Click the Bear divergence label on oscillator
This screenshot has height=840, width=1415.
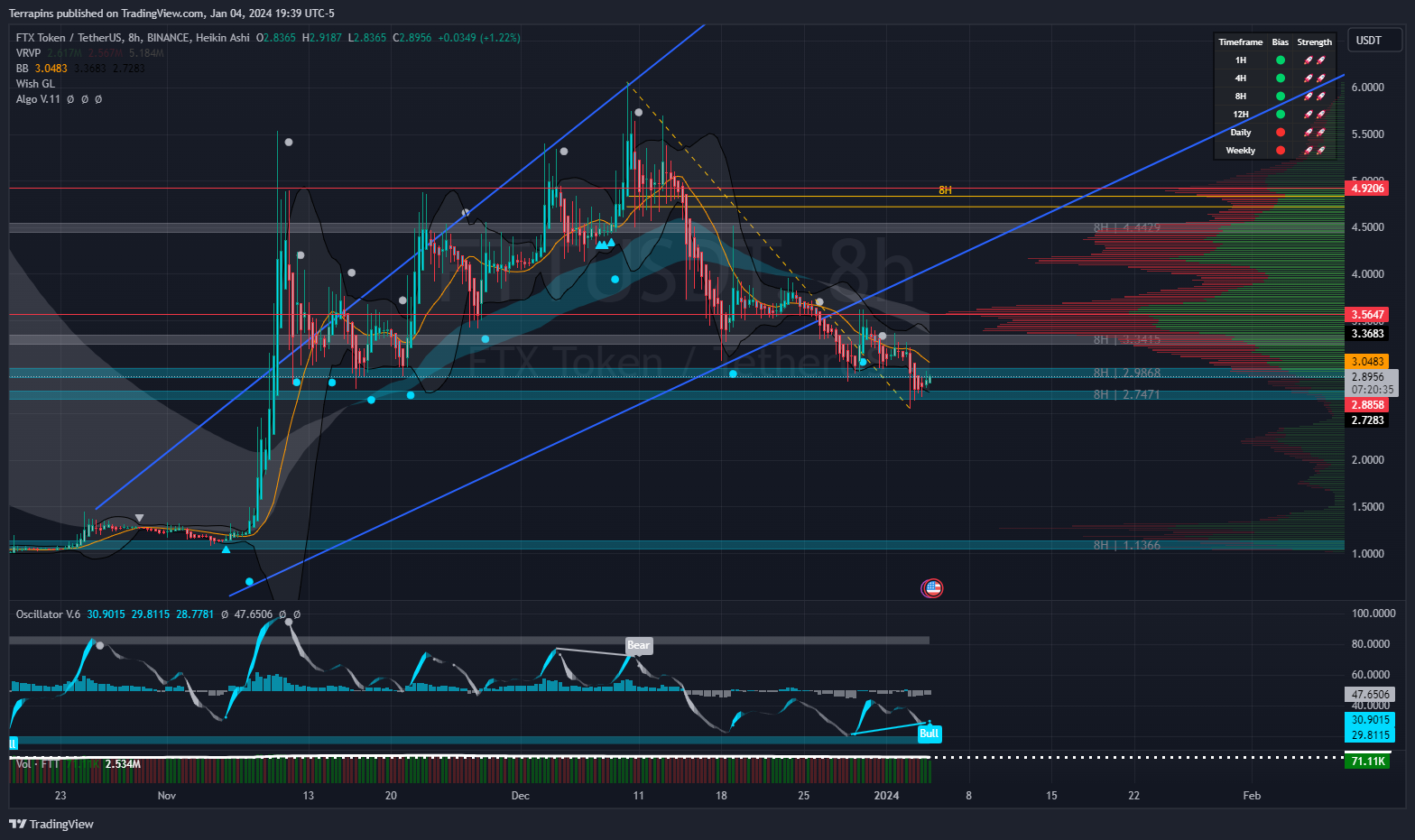pyautogui.click(x=638, y=645)
